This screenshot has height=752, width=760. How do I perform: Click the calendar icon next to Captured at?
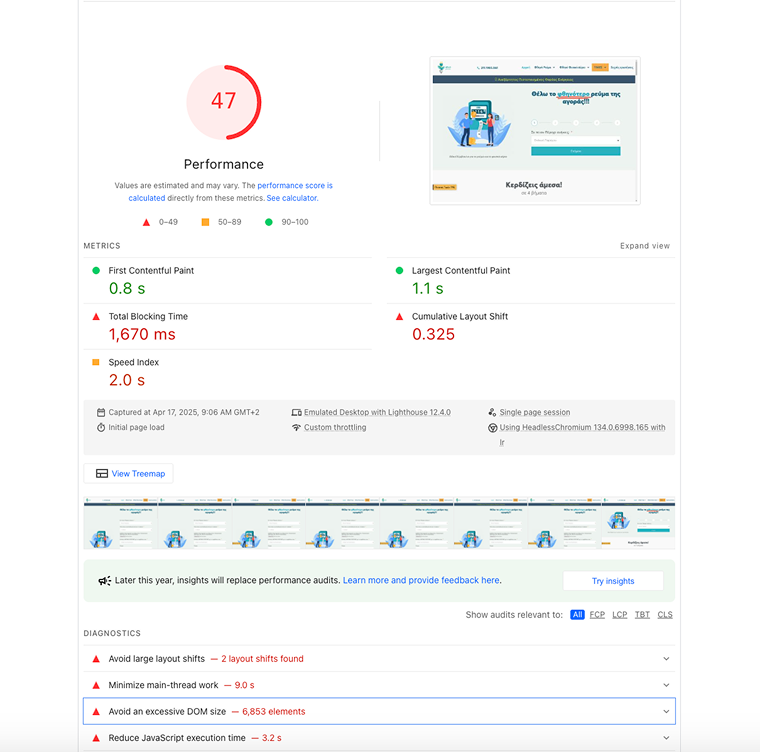tap(101, 413)
